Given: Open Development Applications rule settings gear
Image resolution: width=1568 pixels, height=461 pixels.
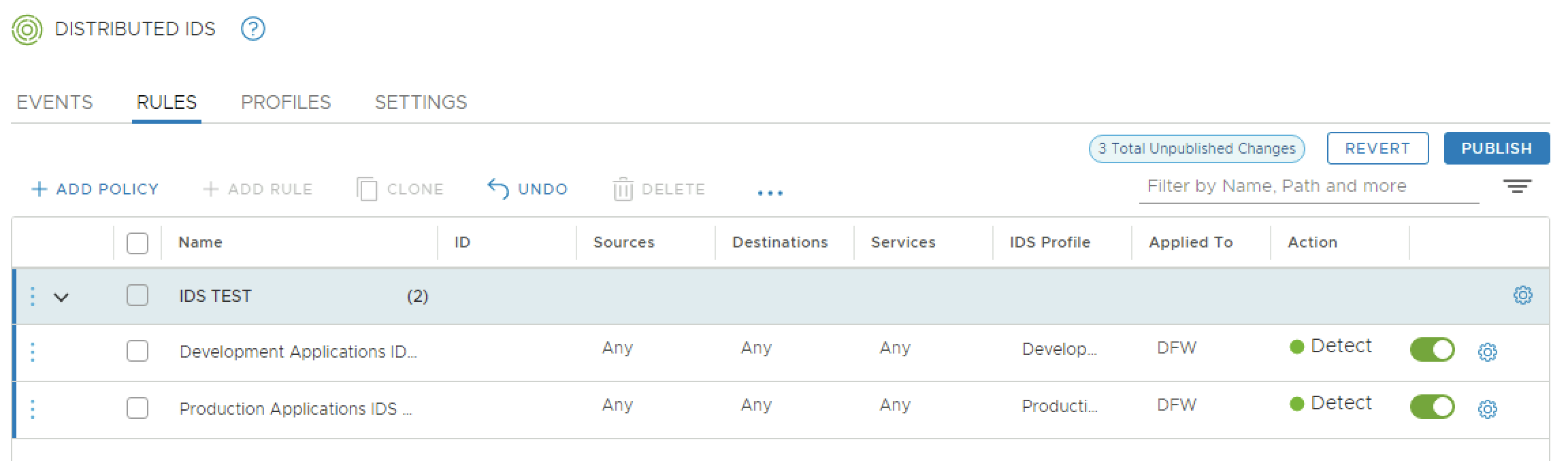Looking at the screenshot, I should click(1487, 352).
